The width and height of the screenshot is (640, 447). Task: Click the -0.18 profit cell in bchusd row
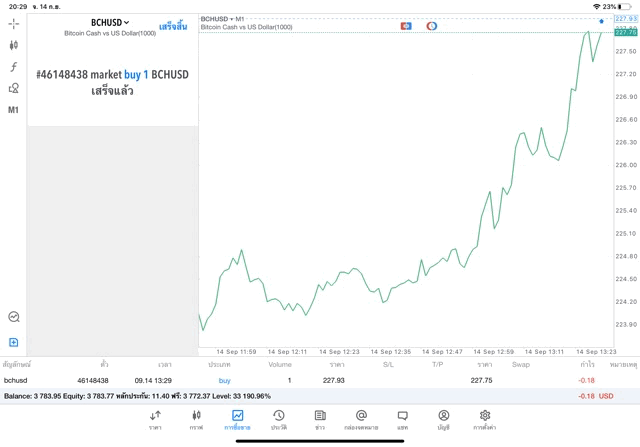(586, 380)
